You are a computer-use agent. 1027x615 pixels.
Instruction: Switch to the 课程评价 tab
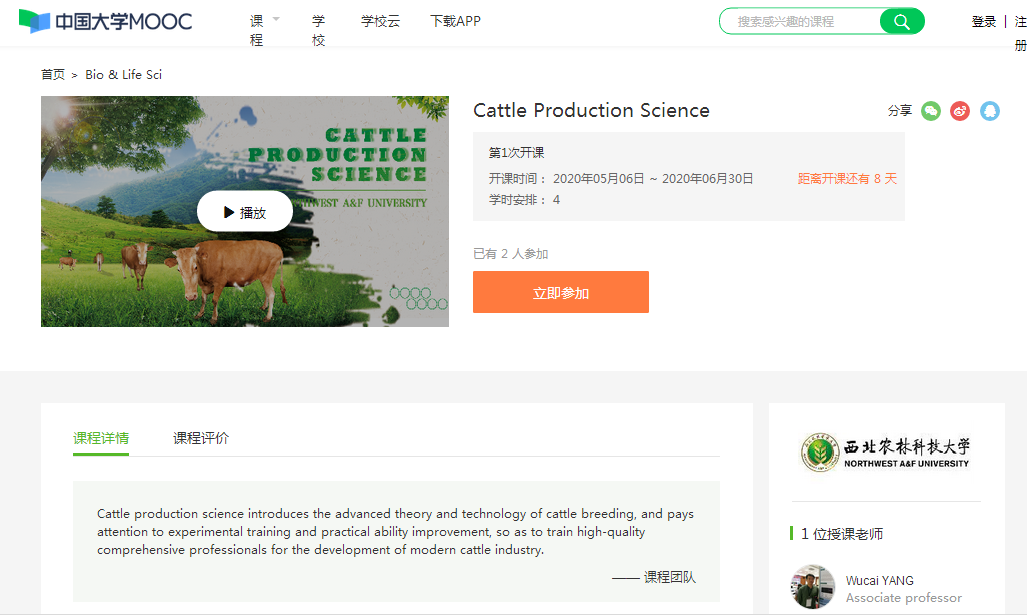tap(201, 438)
